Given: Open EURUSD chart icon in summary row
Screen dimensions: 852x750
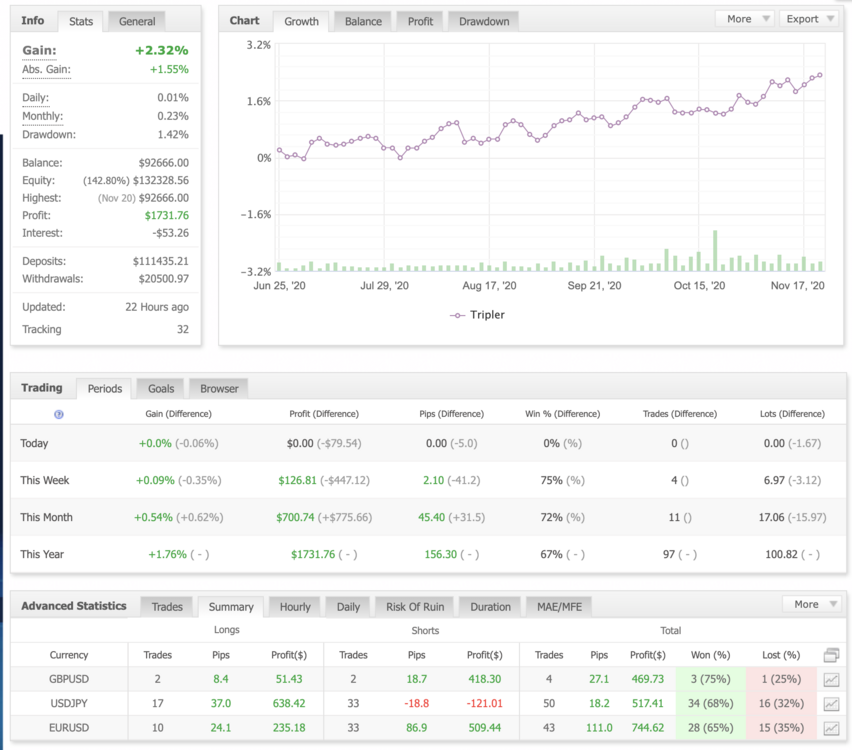Looking at the screenshot, I should 831,728.
